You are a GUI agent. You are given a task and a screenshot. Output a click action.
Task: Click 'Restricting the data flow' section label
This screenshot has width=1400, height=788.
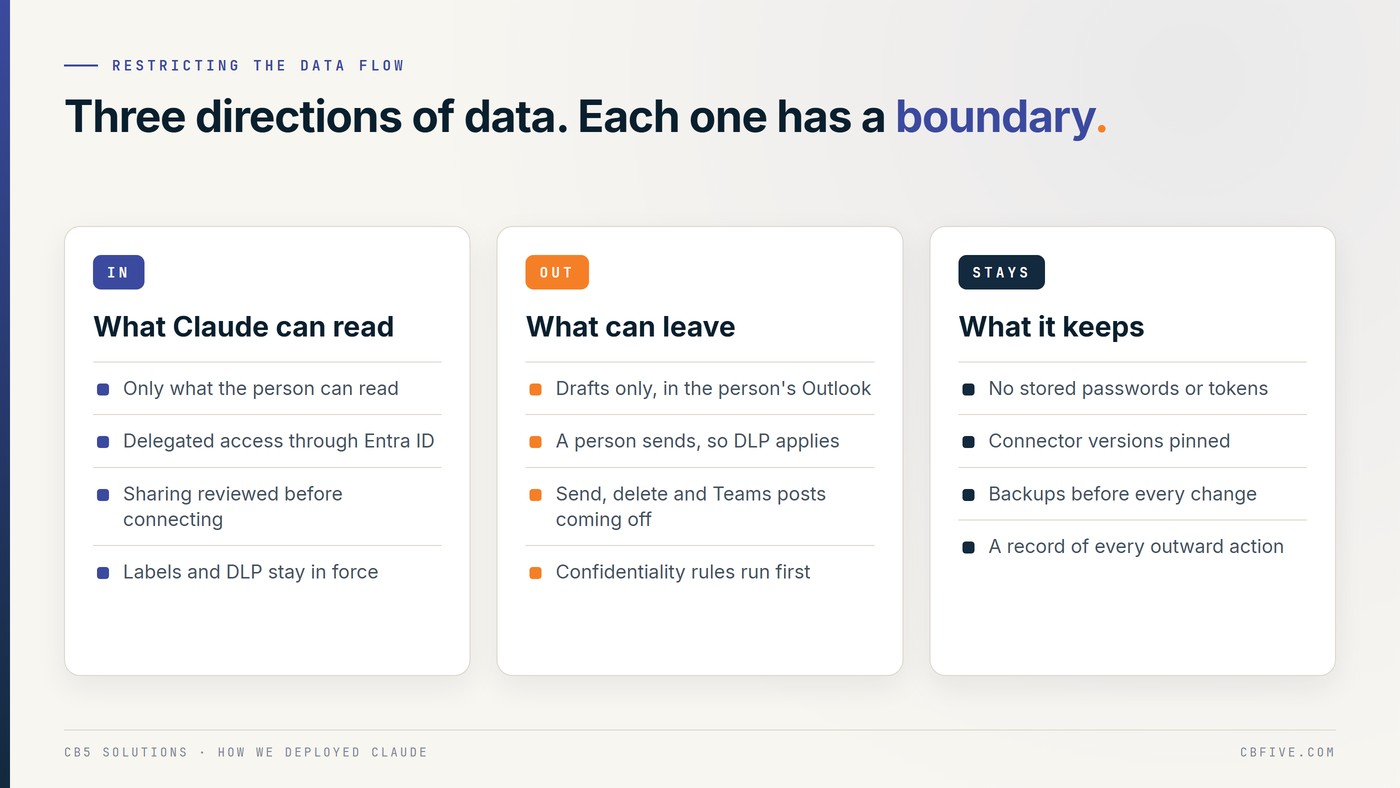point(258,66)
